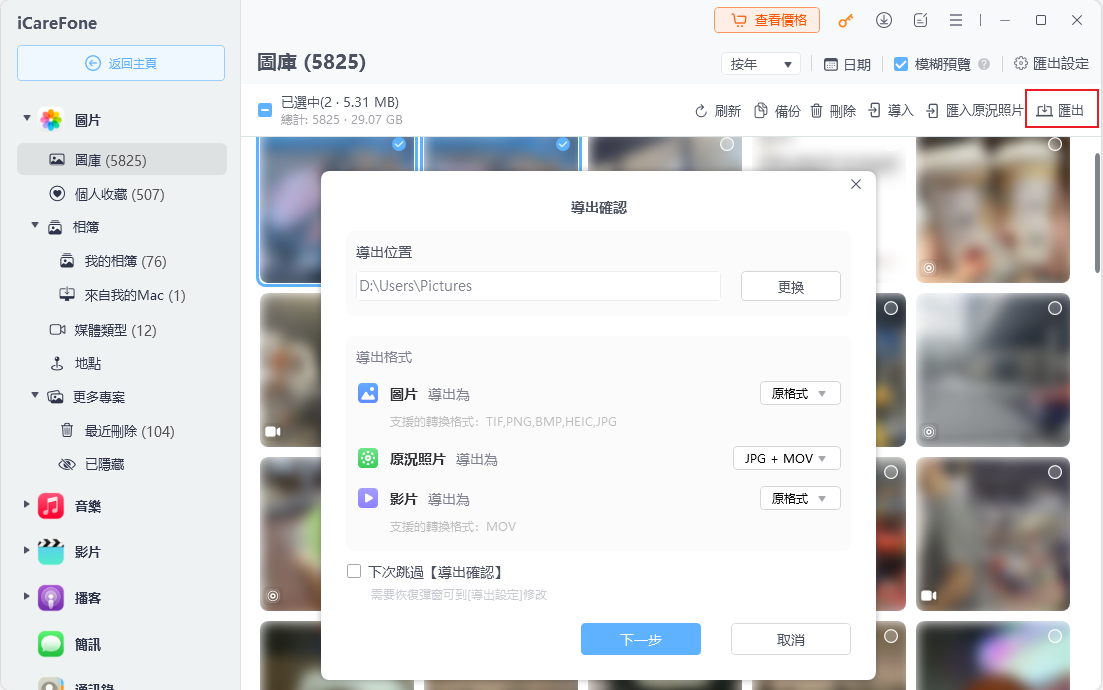Expand the 播客 section arrow
1103x690 pixels.
[x=27, y=596]
